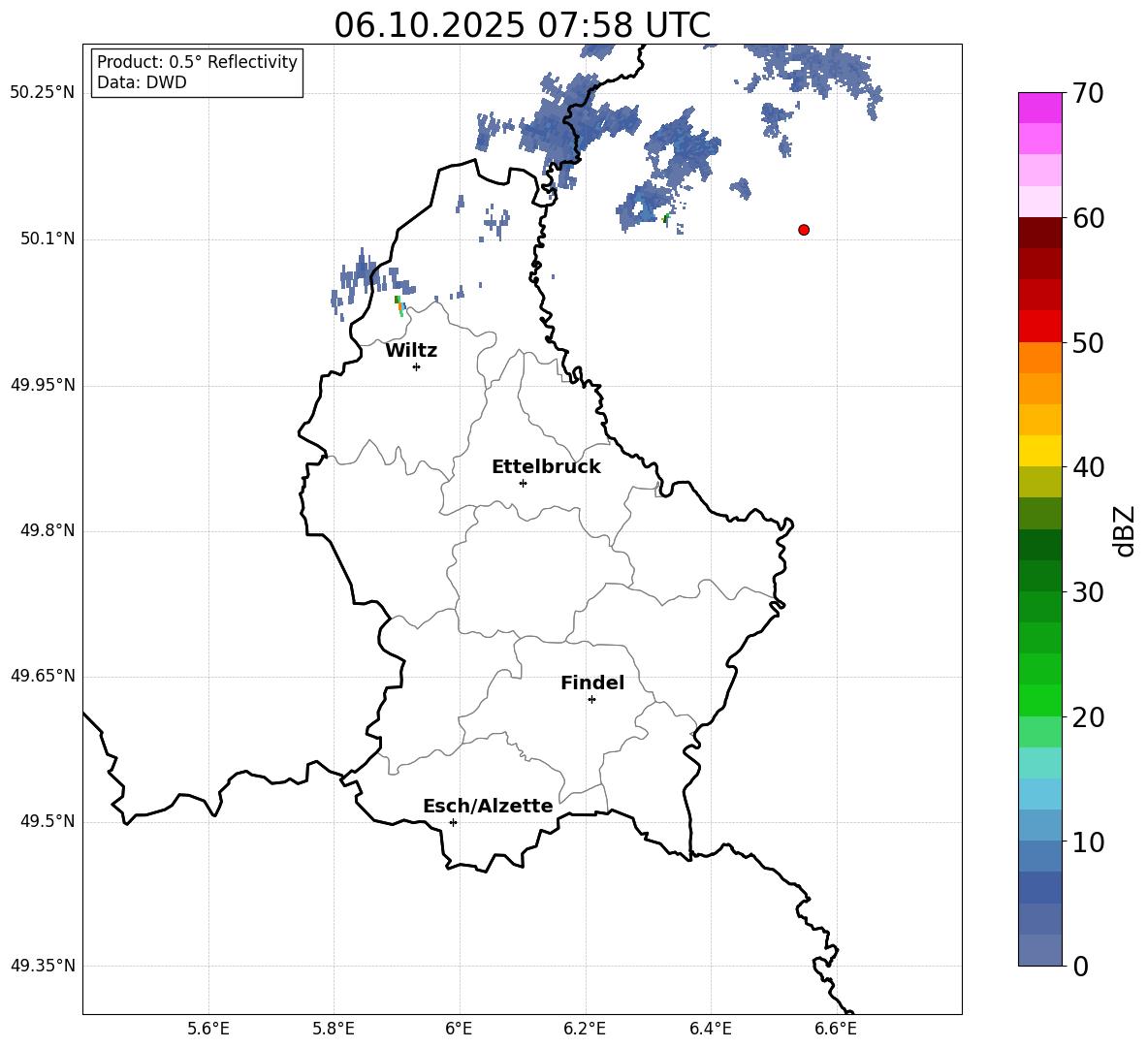
Task: Click the light blue colorbar swatch above 10
Action: click(x=1039, y=825)
